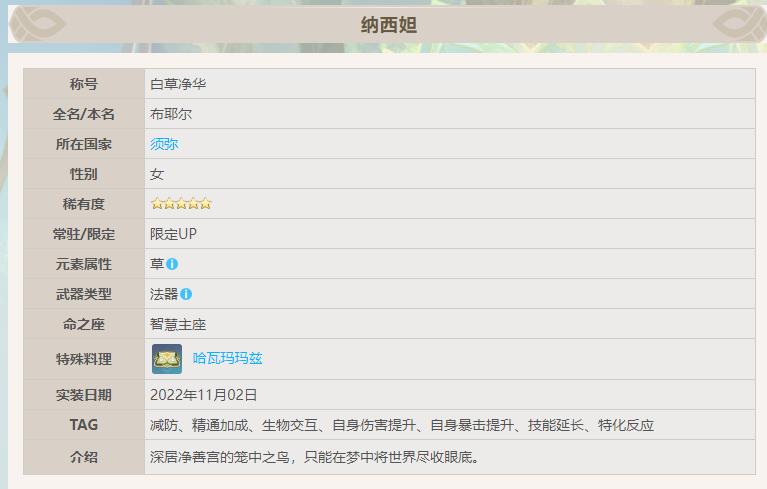The height and width of the screenshot is (489, 767).
Task: Click the 命之座 row label
Action: click(x=84, y=324)
